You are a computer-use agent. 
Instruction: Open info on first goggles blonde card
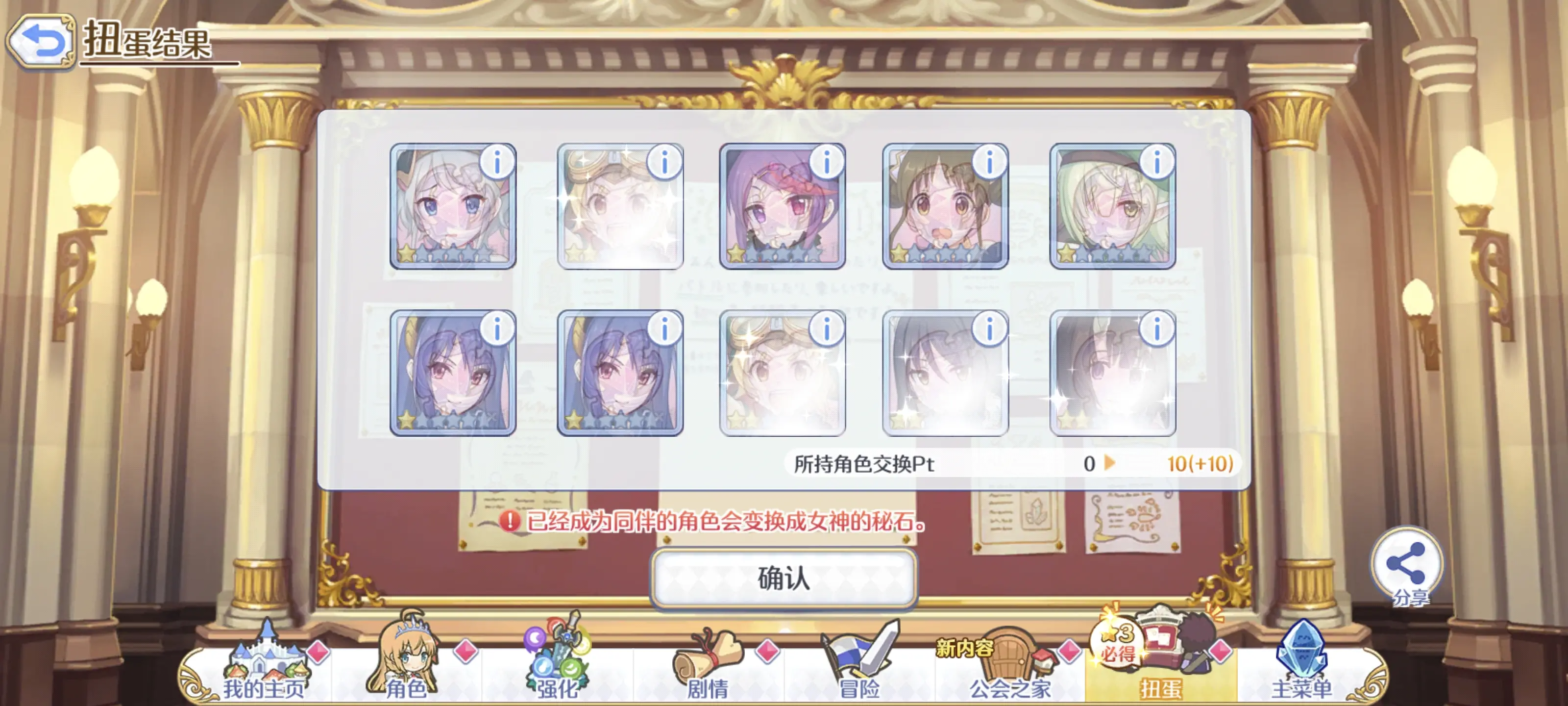(664, 162)
